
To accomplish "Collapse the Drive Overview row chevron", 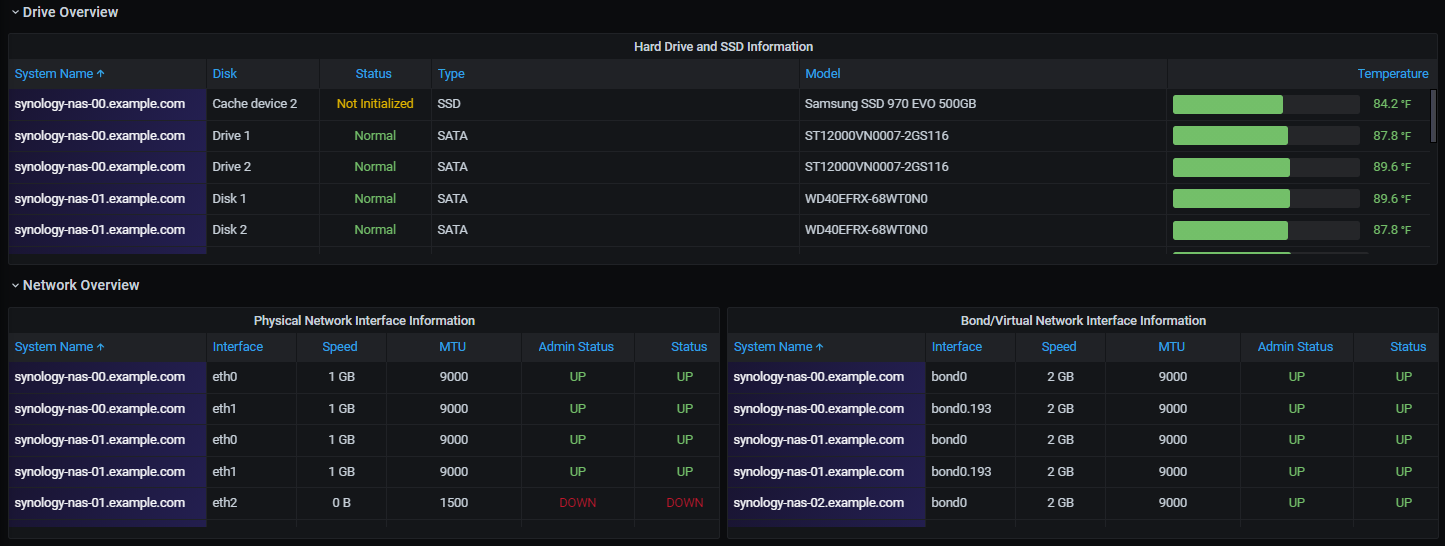I will click(15, 12).
